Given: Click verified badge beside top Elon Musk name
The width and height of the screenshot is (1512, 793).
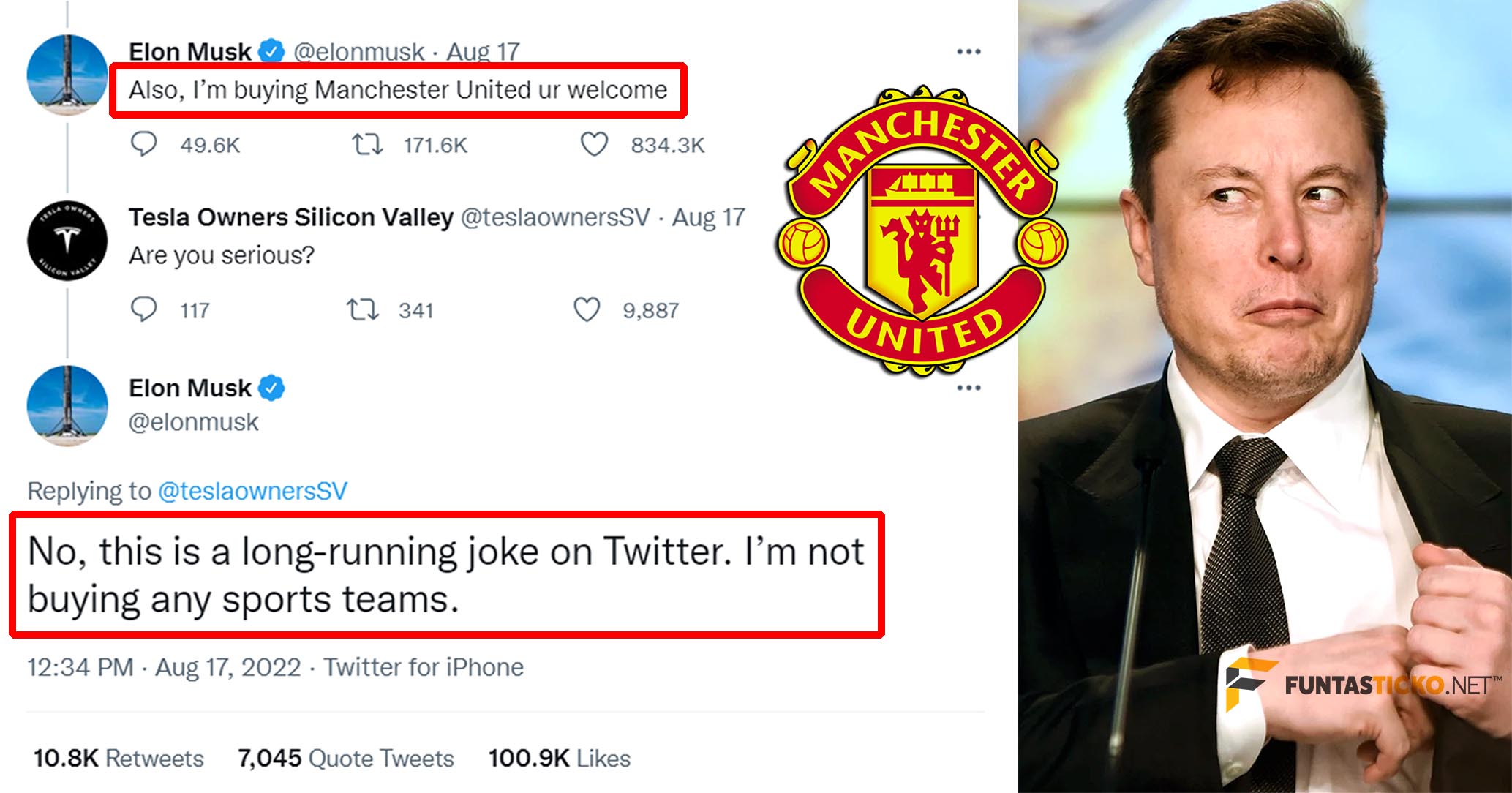Looking at the screenshot, I should click(272, 52).
